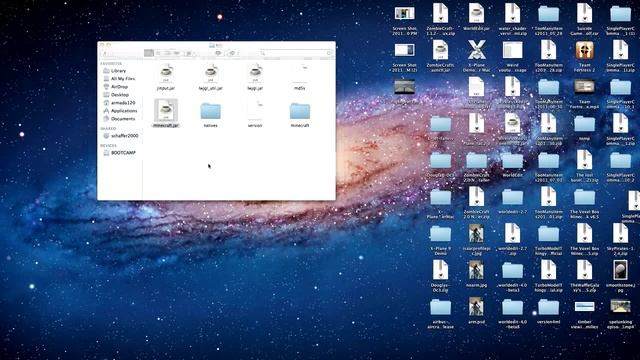Open Applications in the Finder sidebar

pos(120,111)
